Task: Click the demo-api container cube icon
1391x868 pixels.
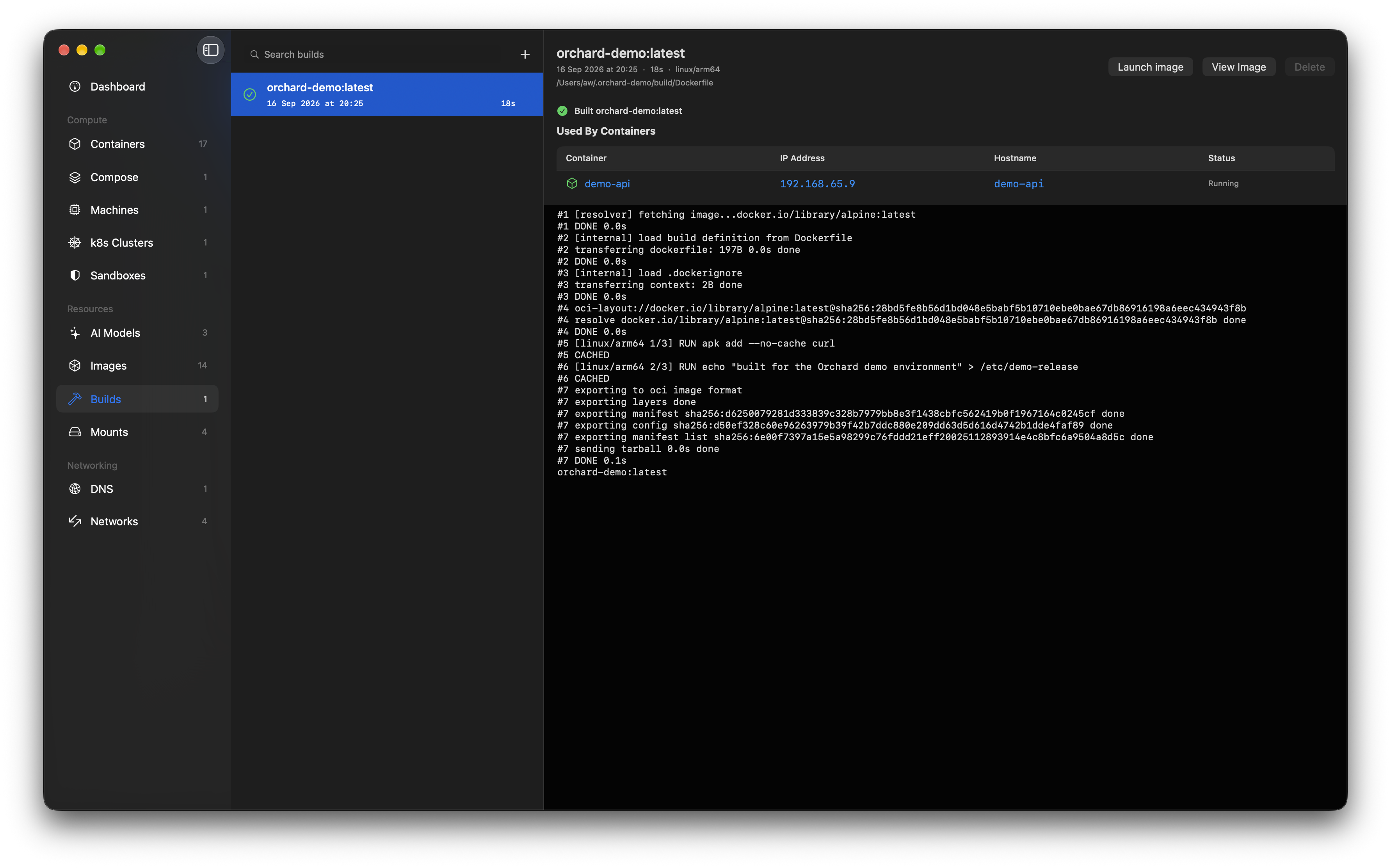Action: coord(572,183)
